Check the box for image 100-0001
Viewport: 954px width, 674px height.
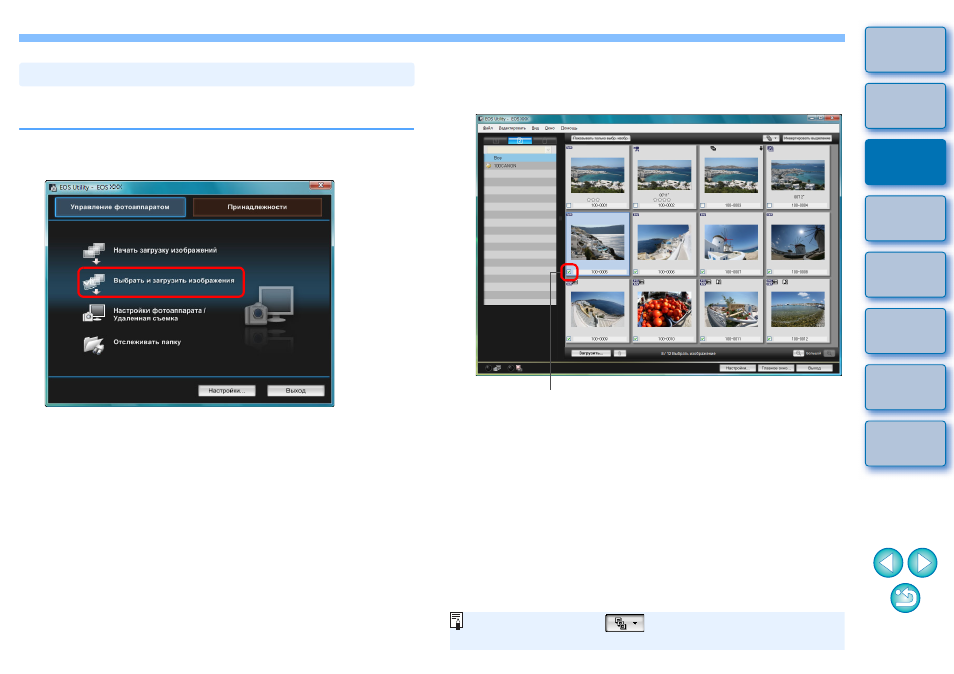[x=569, y=206]
